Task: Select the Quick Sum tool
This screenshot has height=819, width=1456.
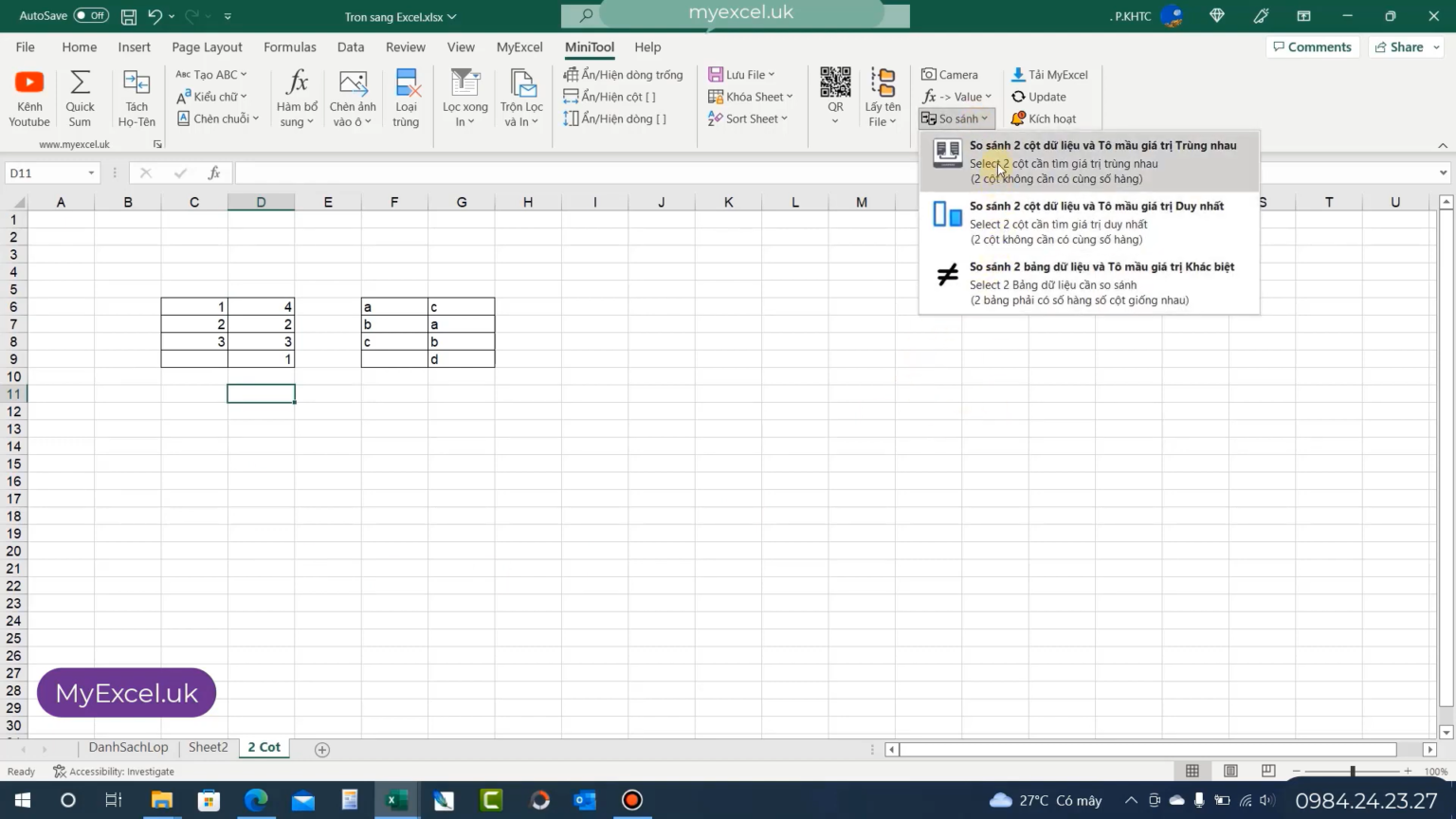Action: tap(80, 95)
